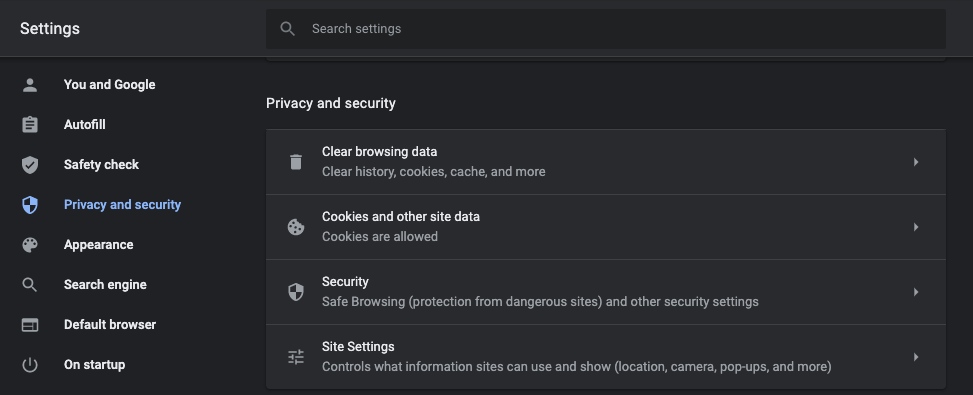
Task: Expand the Clear browsing data arrow
Action: coord(916,162)
